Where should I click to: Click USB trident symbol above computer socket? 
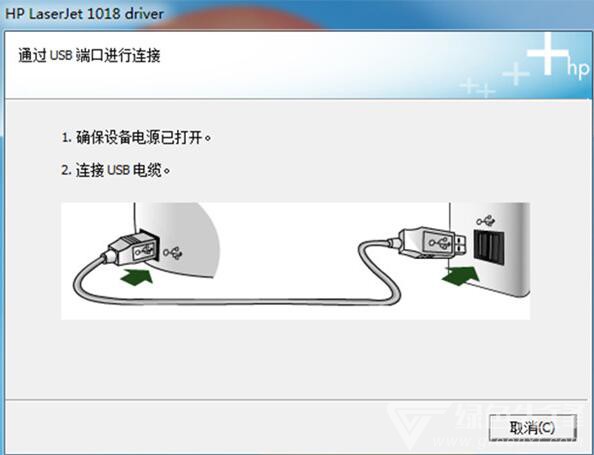click(486, 220)
